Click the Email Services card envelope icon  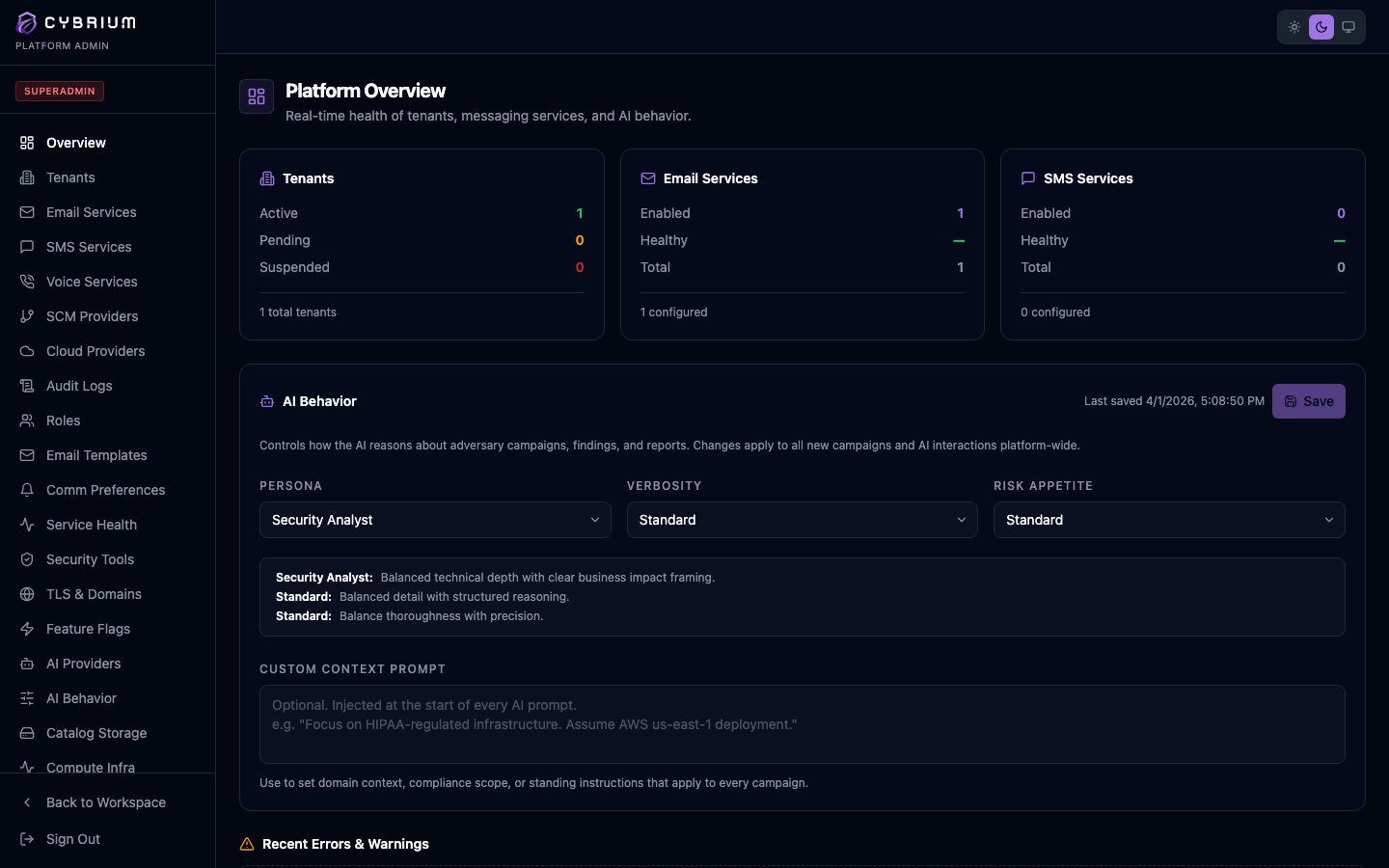coord(648,178)
